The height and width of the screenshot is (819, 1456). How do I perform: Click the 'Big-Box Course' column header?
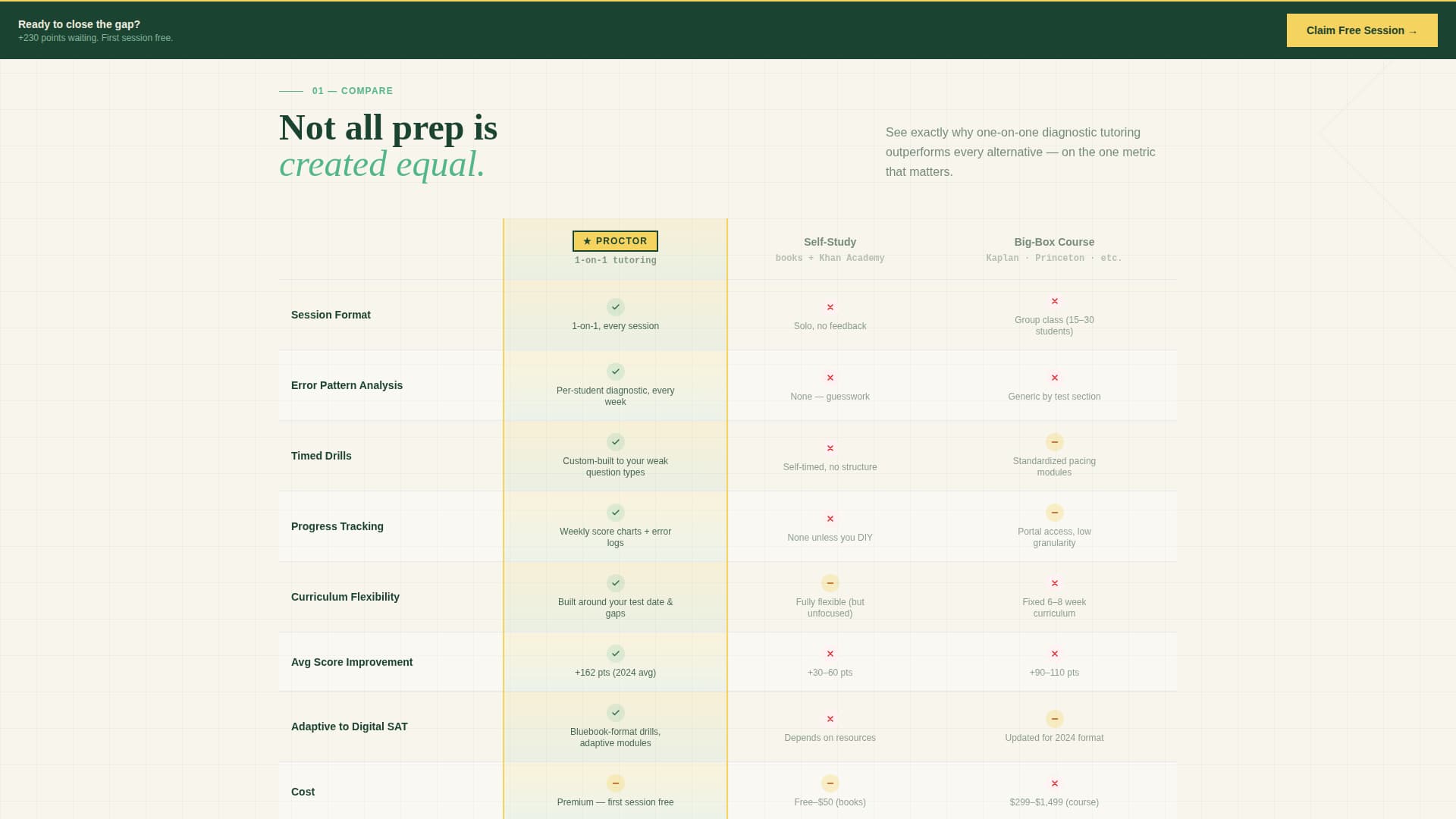(1054, 242)
